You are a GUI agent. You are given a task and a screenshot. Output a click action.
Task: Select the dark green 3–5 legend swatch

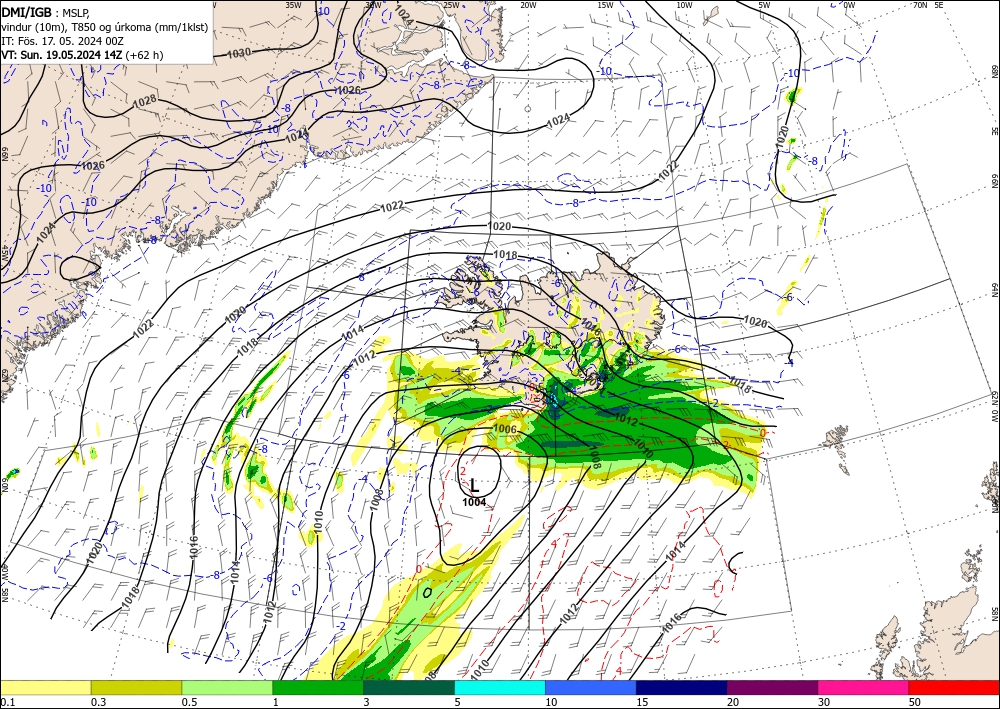point(409,687)
